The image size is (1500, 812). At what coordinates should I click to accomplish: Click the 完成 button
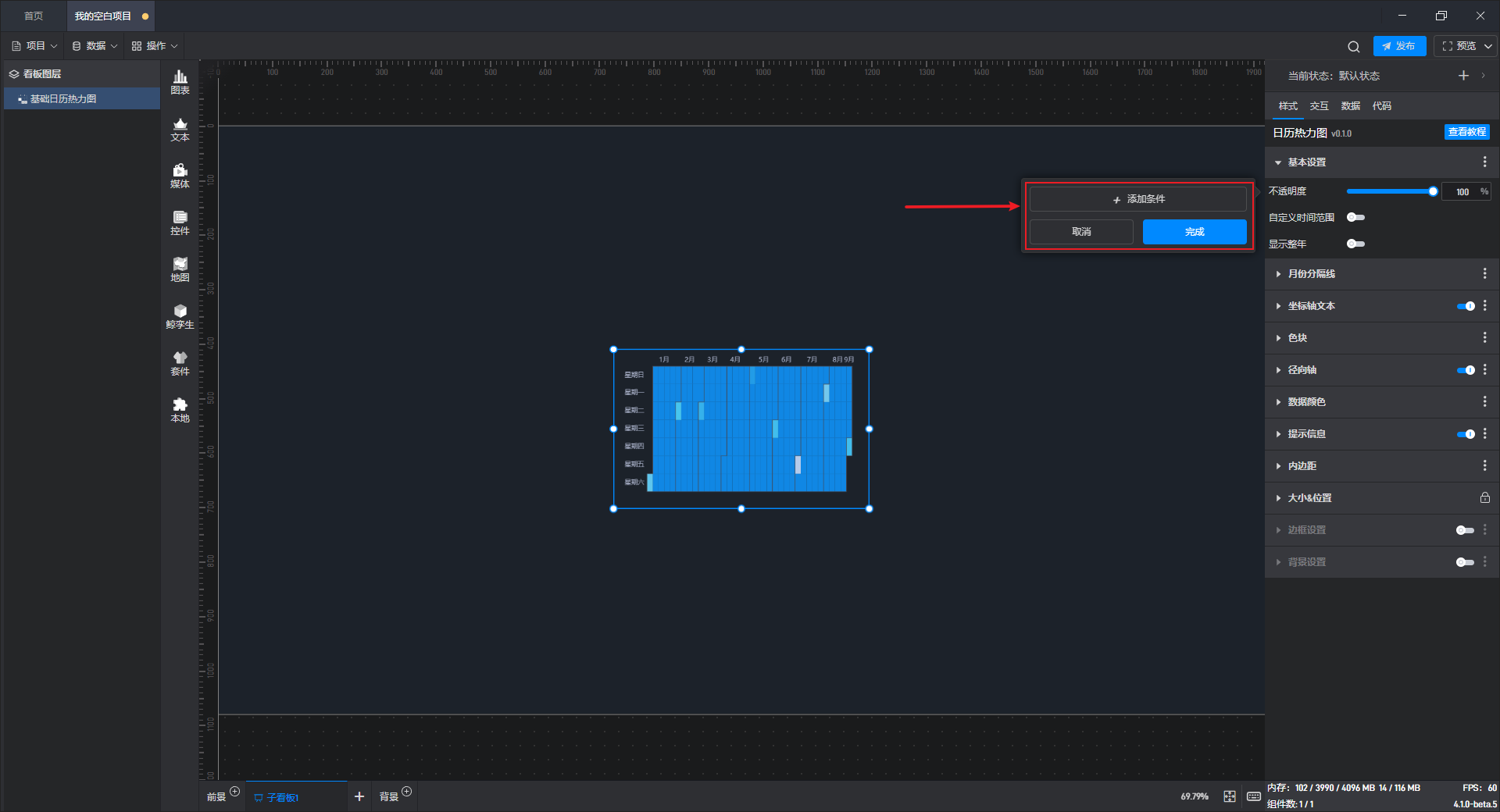point(1195,232)
